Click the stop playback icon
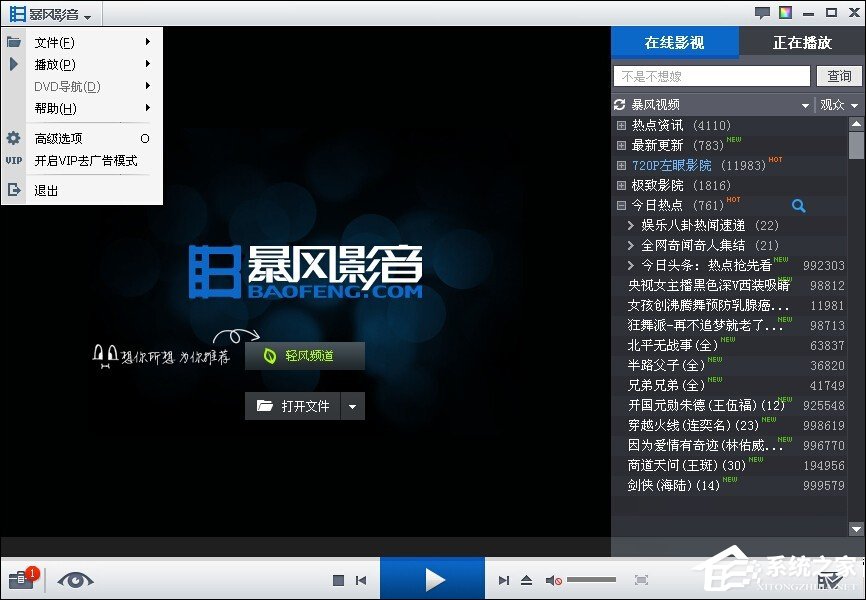This screenshot has width=866, height=600. [x=339, y=579]
